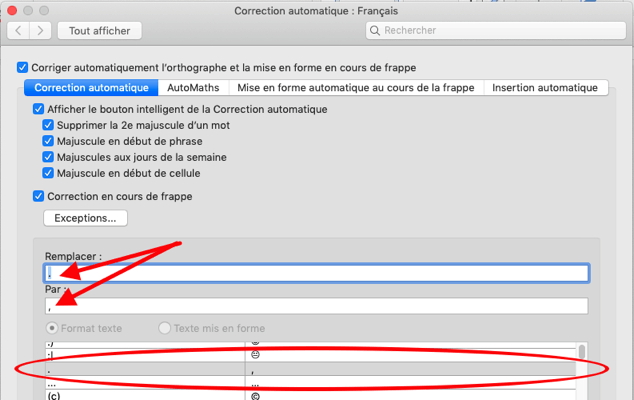Image resolution: width=634 pixels, height=400 pixels.
Task: Click the Rechercher search field
Action: point(496,31)
